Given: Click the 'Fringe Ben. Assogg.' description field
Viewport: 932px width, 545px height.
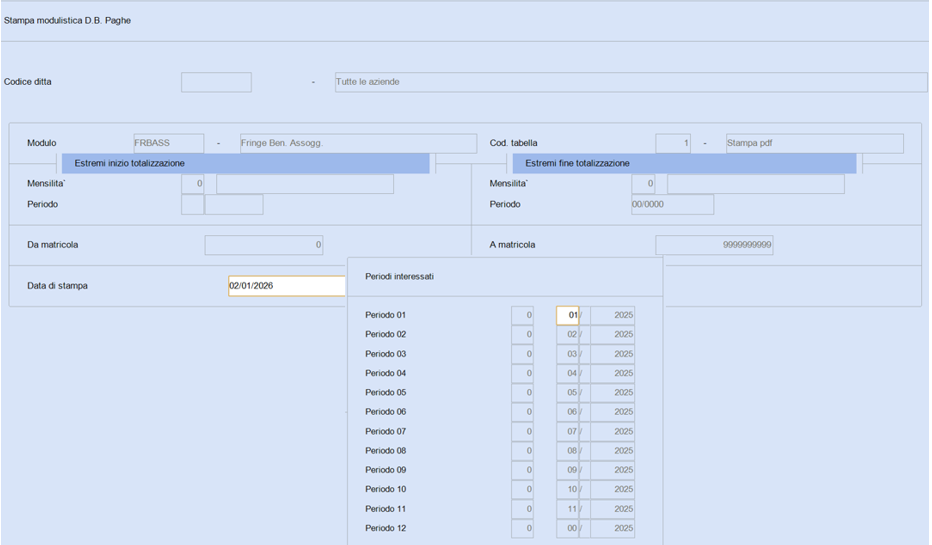Looking at the screenshot, I should coord(358,143).
